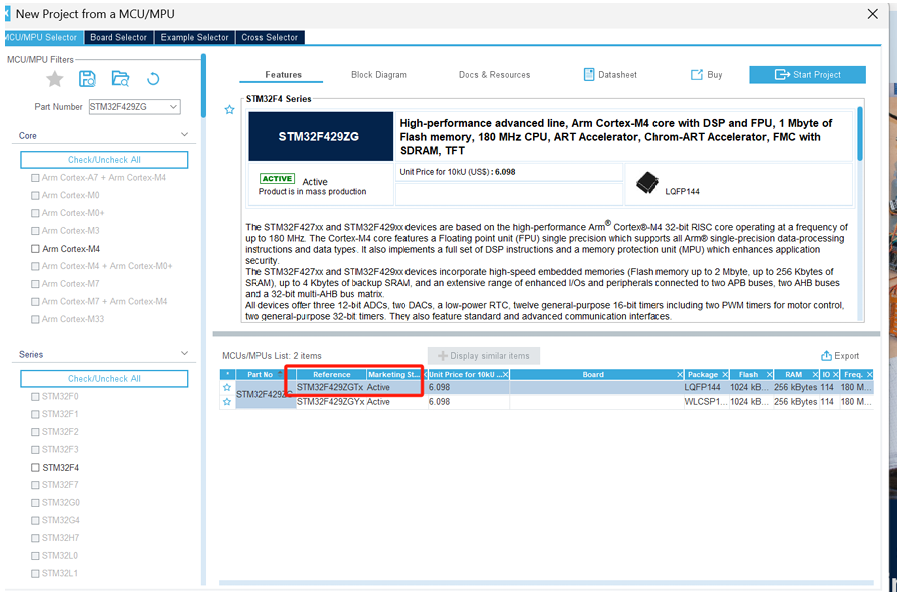Open the Buy link
The height and width of the screenshot is (594, 897).
click(707, 74)
